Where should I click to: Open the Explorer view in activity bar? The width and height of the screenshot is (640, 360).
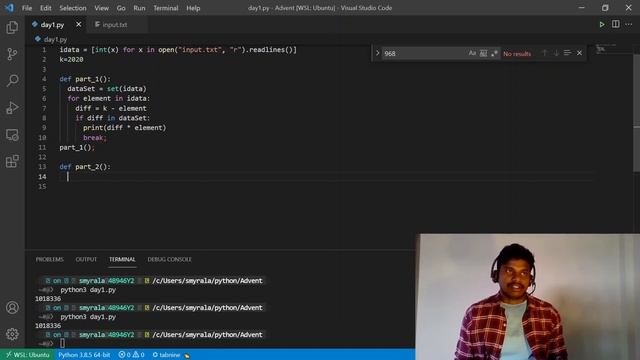coord(12,27)
